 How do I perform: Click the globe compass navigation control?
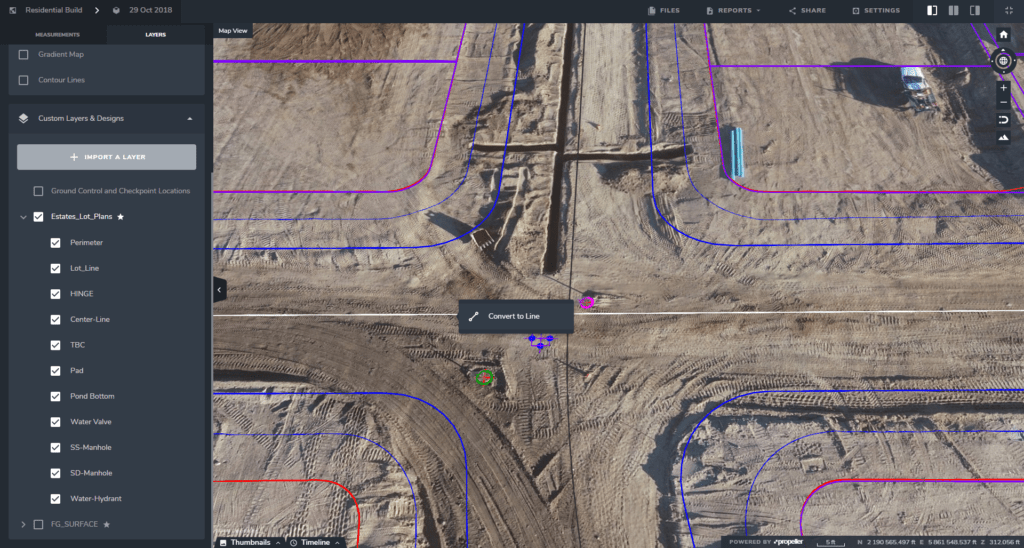click(1003, 60)
